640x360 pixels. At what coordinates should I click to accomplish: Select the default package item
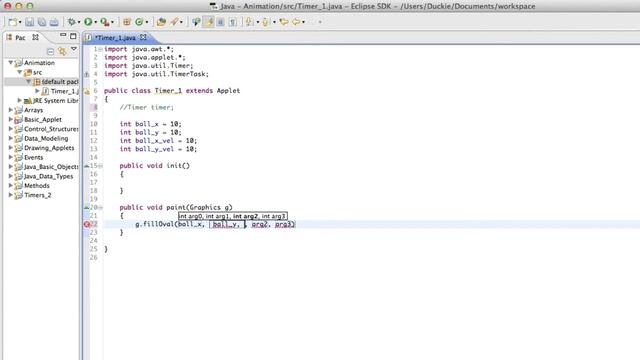point(60,82)
